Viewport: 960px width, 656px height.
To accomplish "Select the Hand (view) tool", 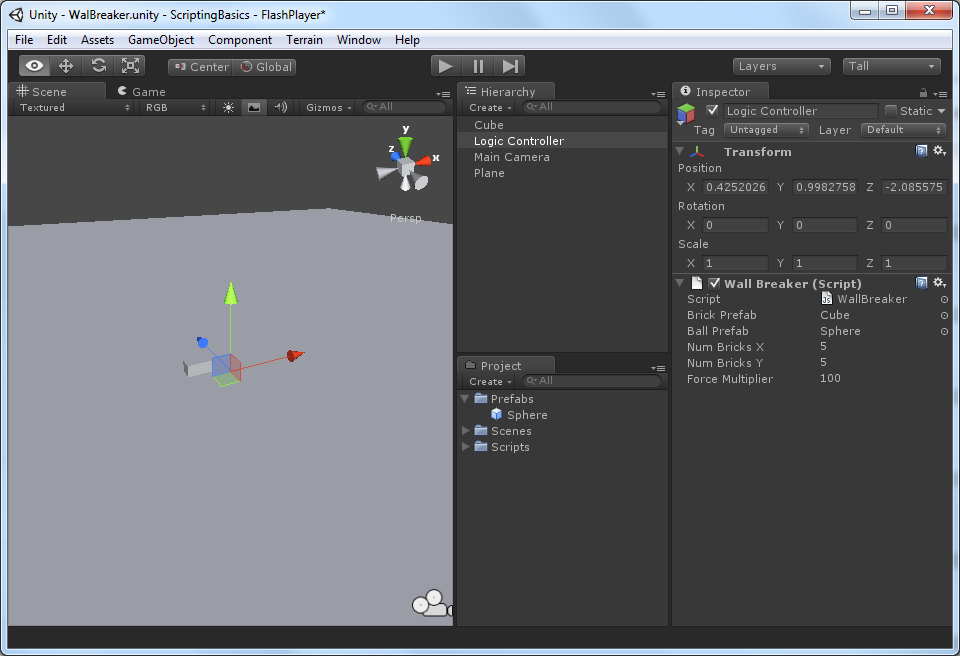I will (34, 66).
